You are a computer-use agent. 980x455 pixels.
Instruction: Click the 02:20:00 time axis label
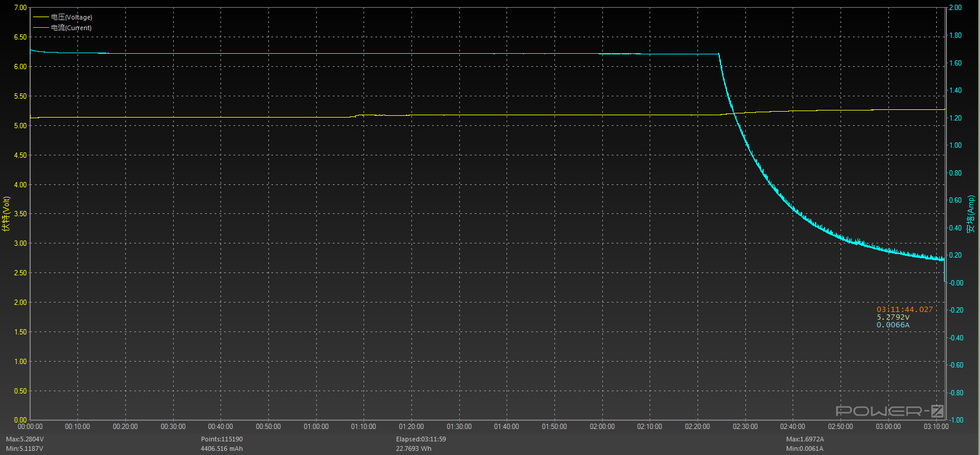coord(698,426)
